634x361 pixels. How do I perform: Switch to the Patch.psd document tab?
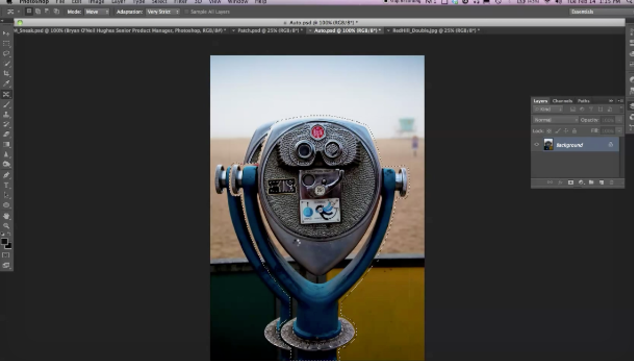pyautogui.click(x=270, y=30)
